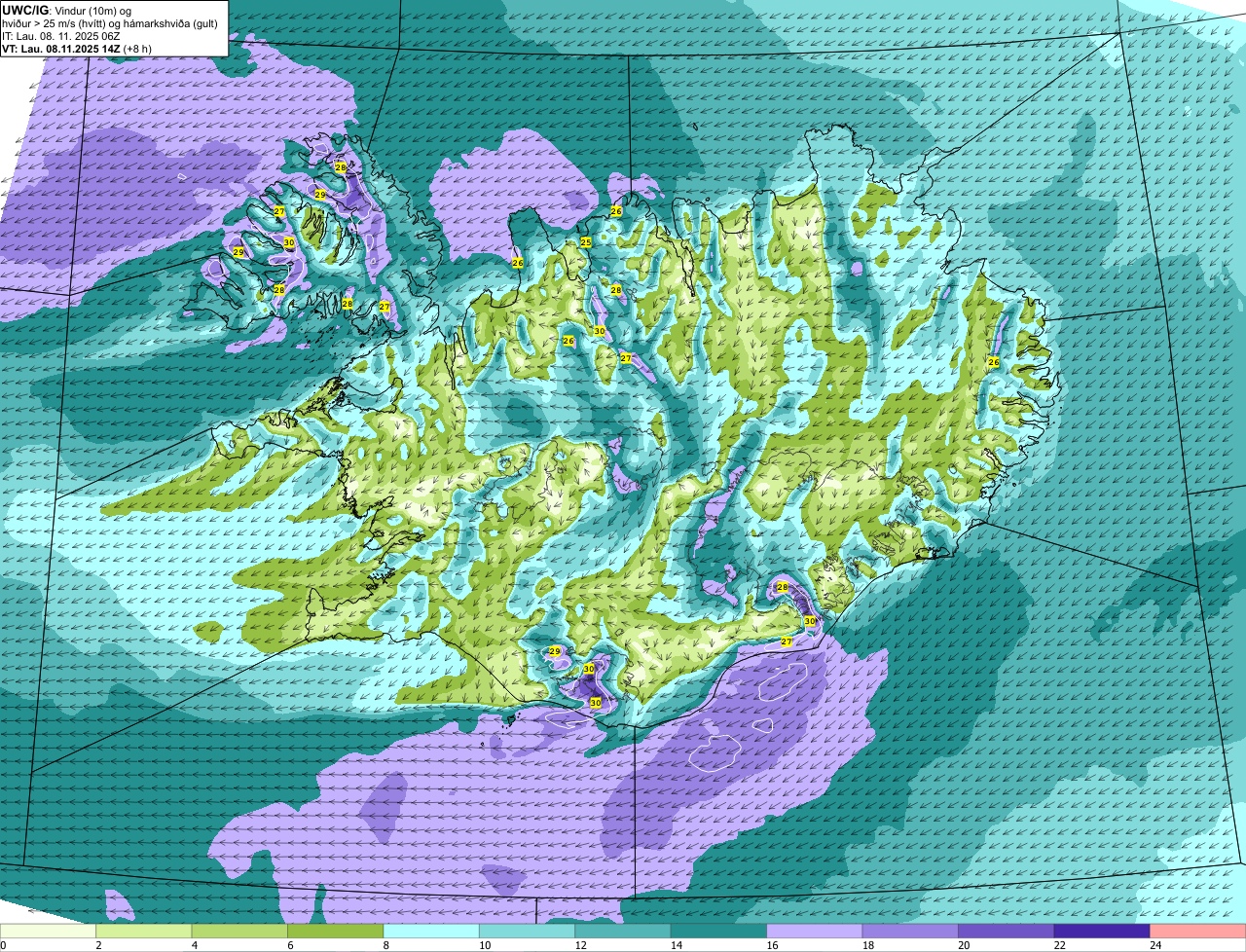Pick the pink above-24 m/s legend swatch

click(x=1197, y=931)
